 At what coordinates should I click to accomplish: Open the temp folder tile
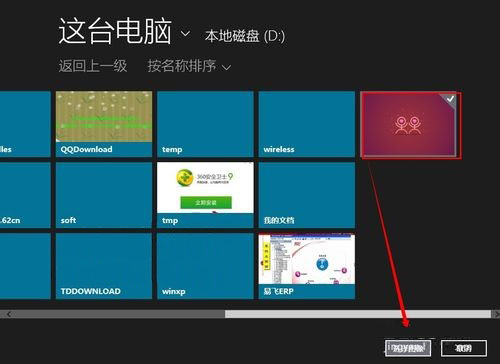205,124
